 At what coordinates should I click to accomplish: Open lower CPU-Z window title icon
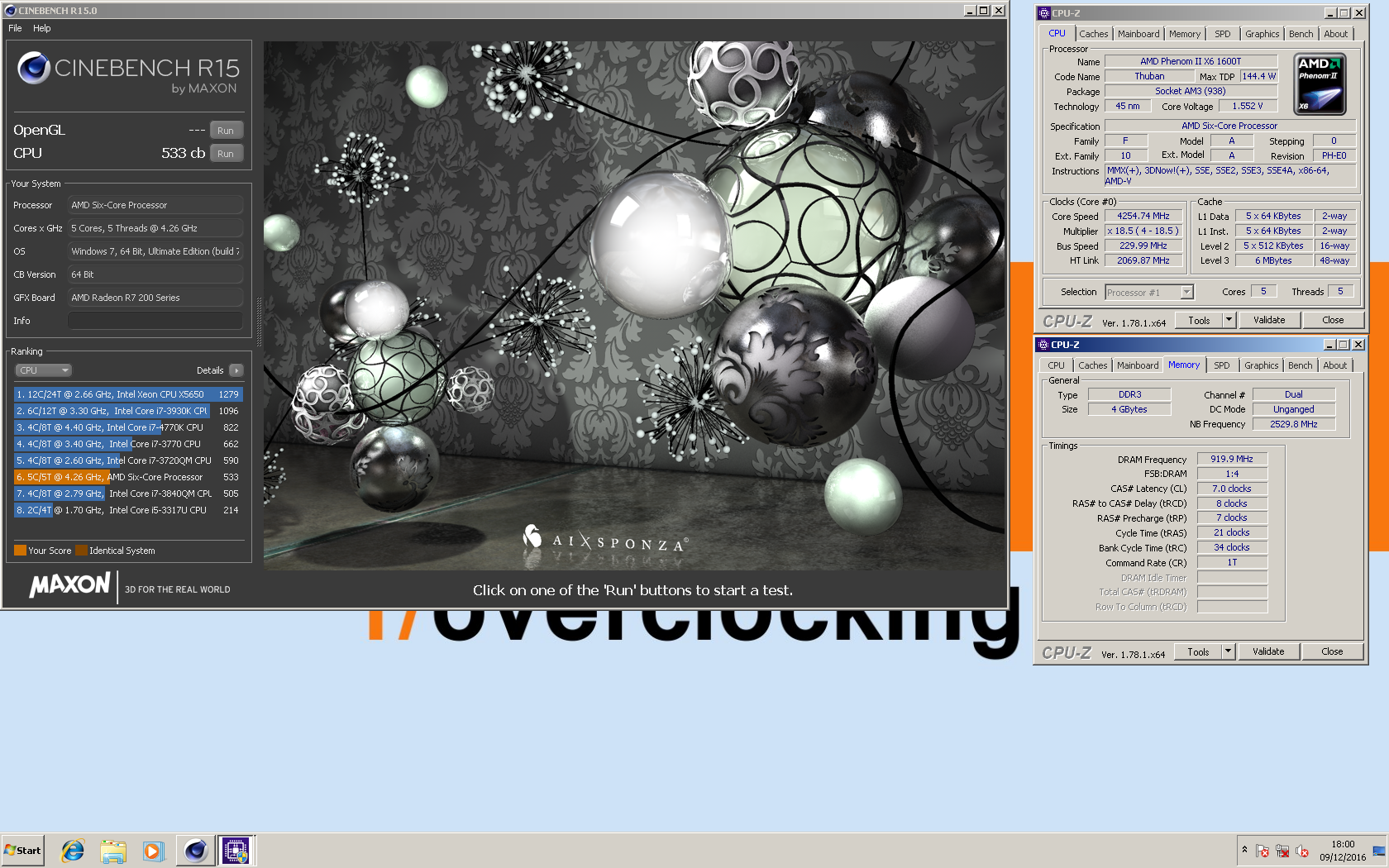pos(1043,345)
